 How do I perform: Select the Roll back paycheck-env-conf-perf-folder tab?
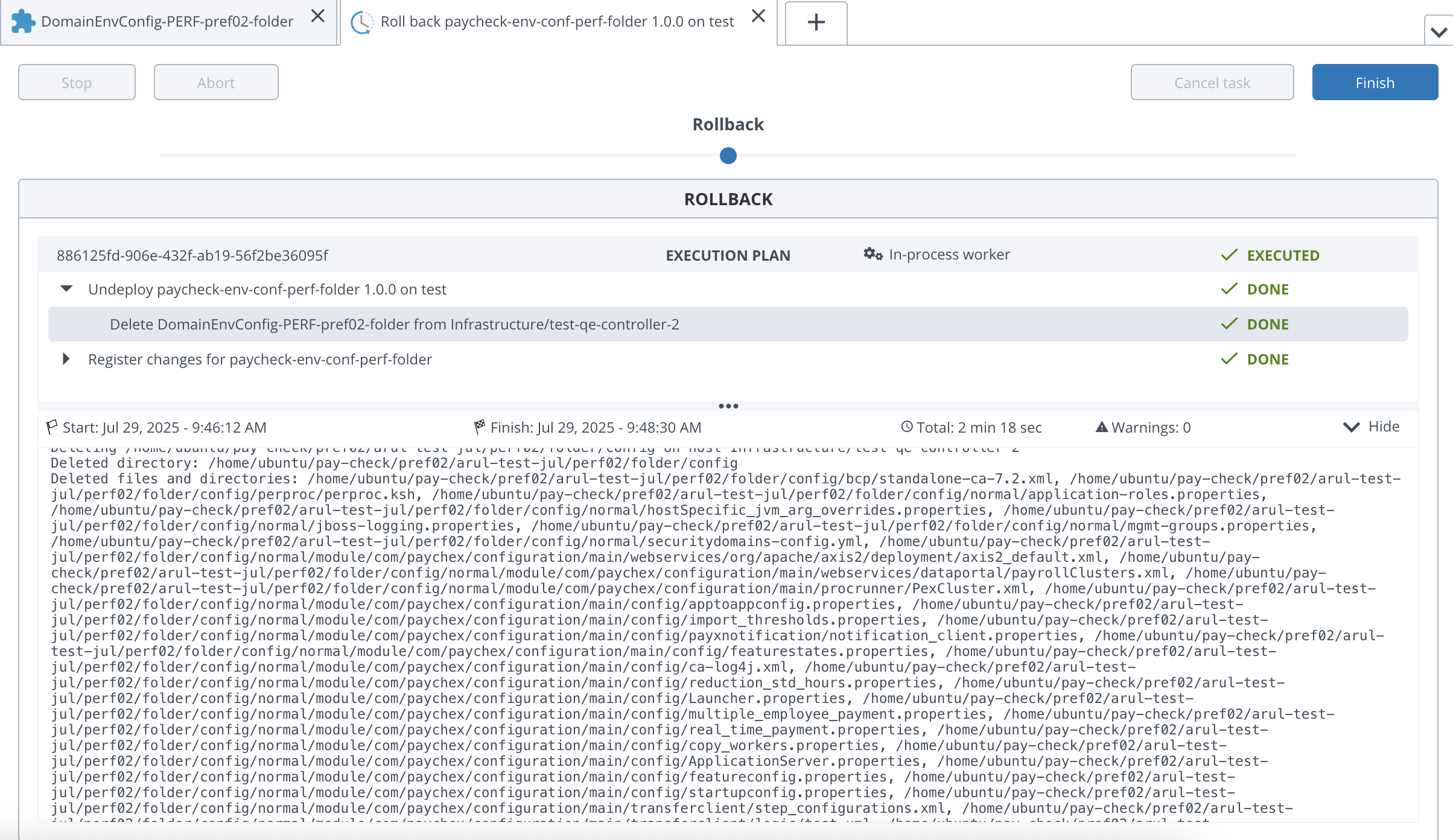556,22
